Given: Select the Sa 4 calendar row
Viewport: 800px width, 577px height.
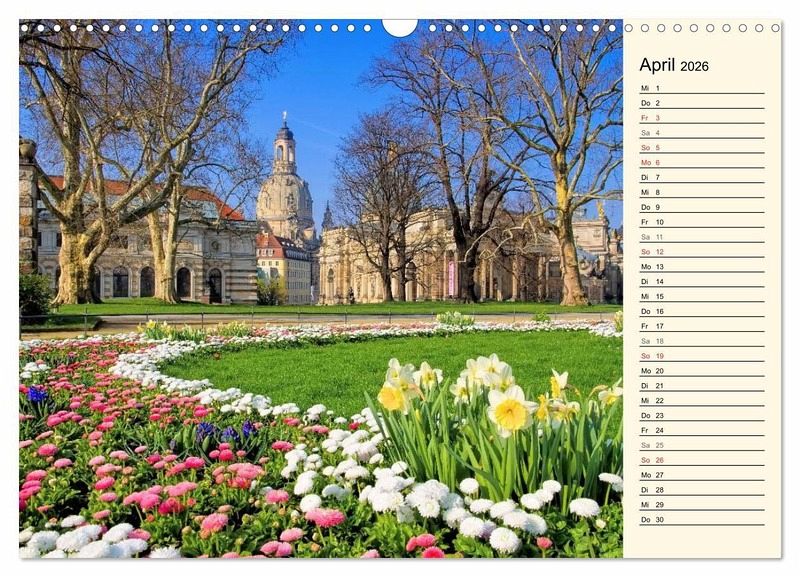Looking at the screenshot, I should pos(702,132).
